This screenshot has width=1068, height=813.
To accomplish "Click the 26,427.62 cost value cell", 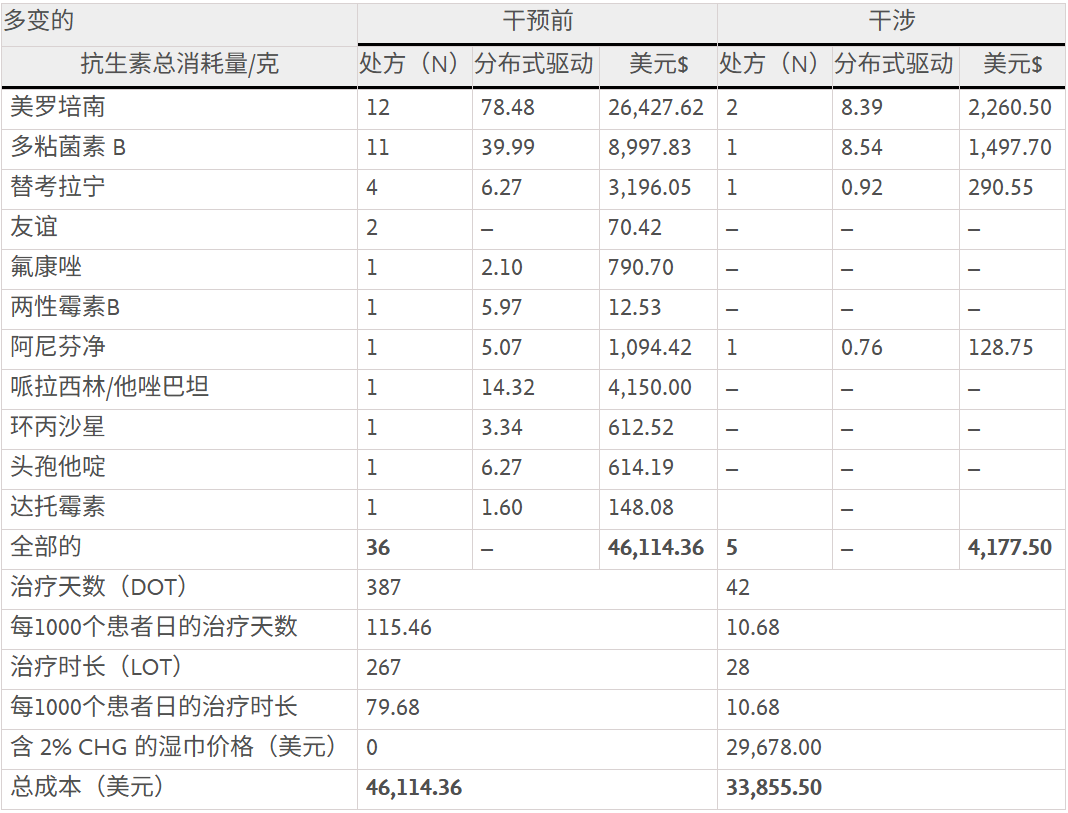I will click(x=656, y=107).
